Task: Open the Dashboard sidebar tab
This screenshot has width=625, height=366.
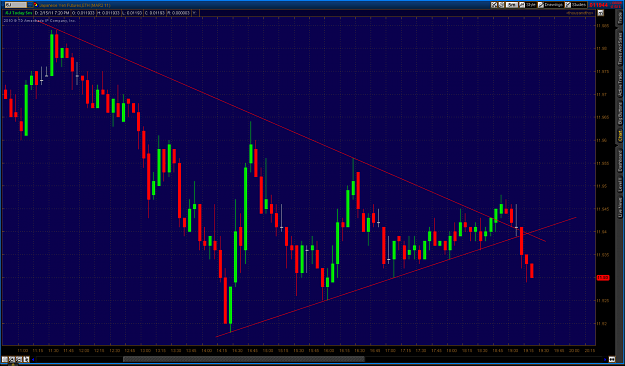Action: (620, 160)
